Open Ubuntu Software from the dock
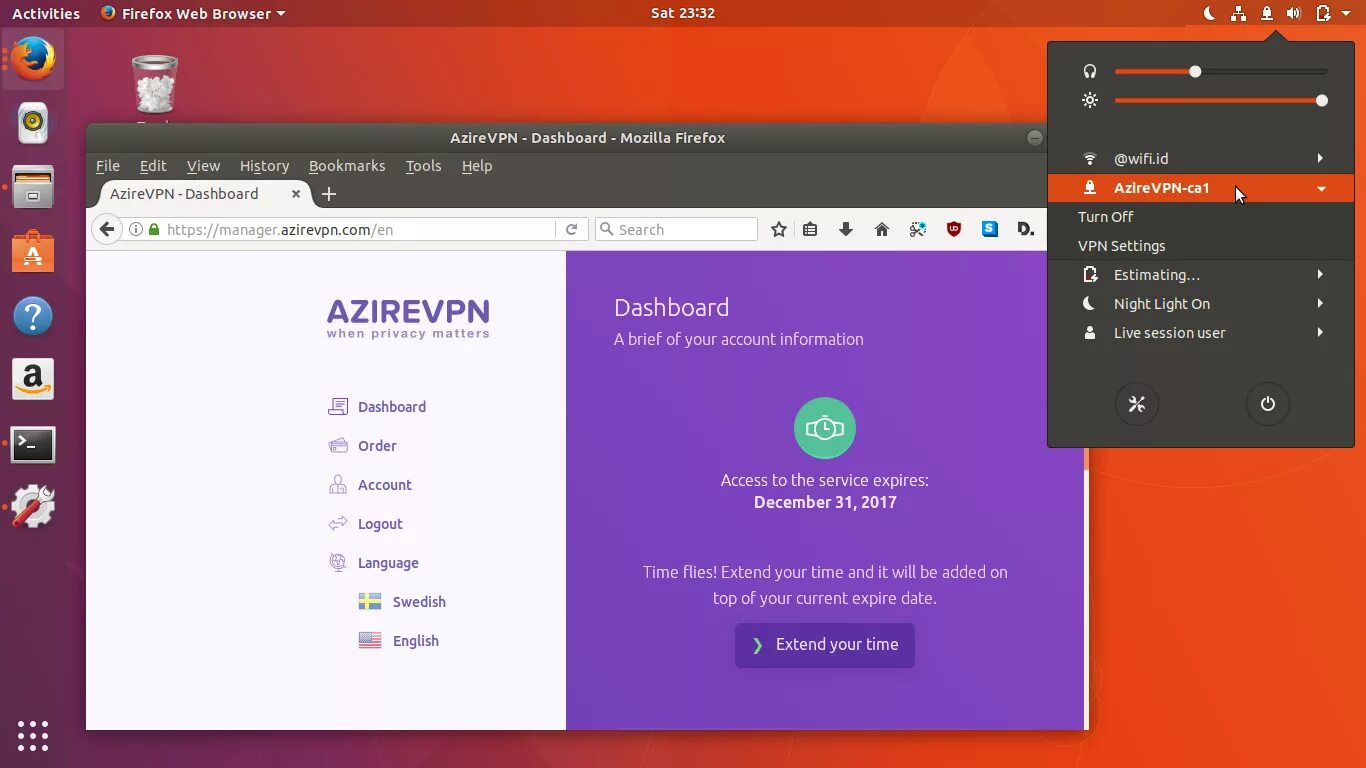 (x=33, y=251)
